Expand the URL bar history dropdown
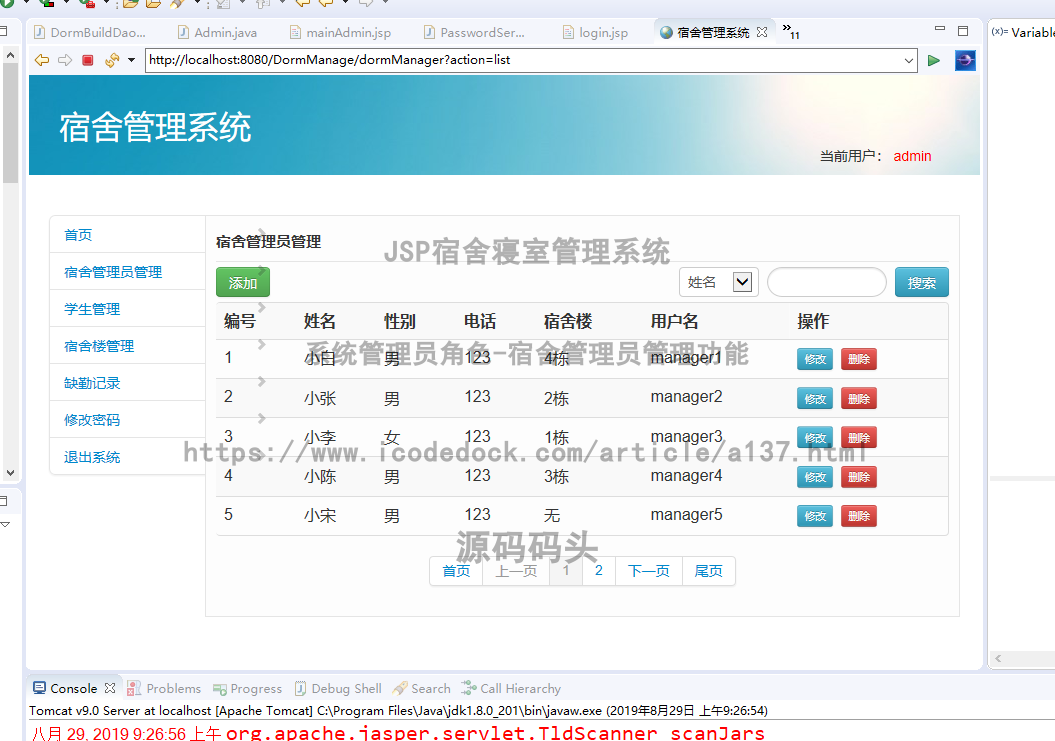Screen dimensions: 1055x741 click(x=910, y=60)
